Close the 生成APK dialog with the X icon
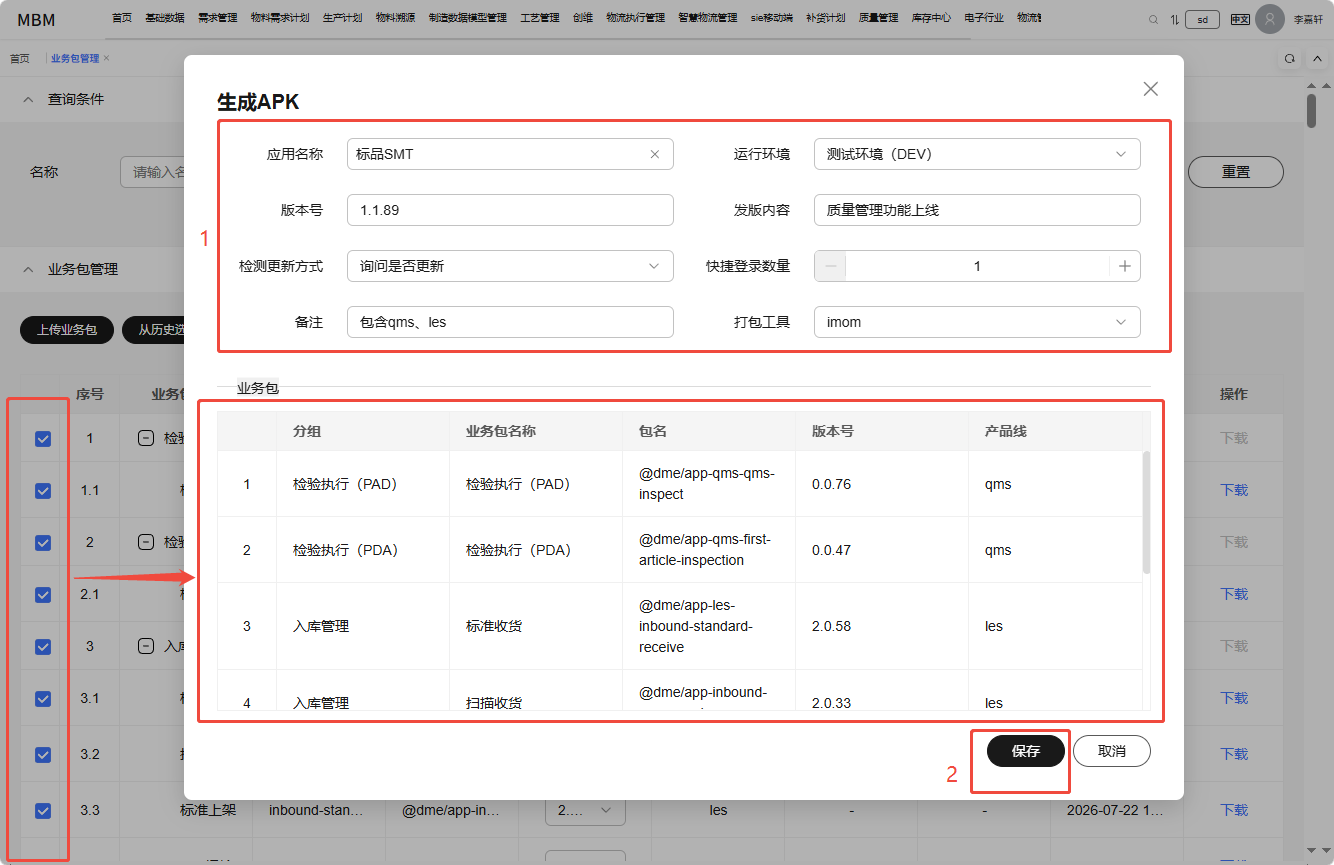The image size is (1334, 865). pos(1151,89)
